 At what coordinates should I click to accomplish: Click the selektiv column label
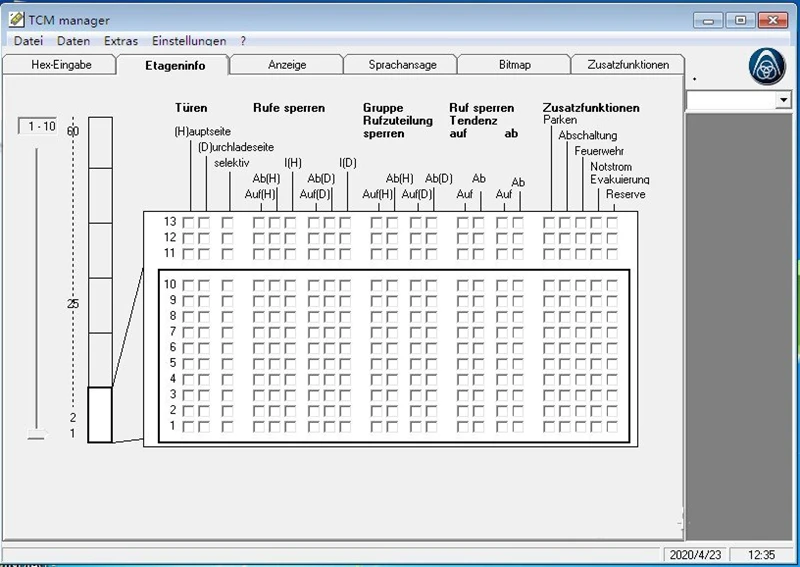[232, 163]
